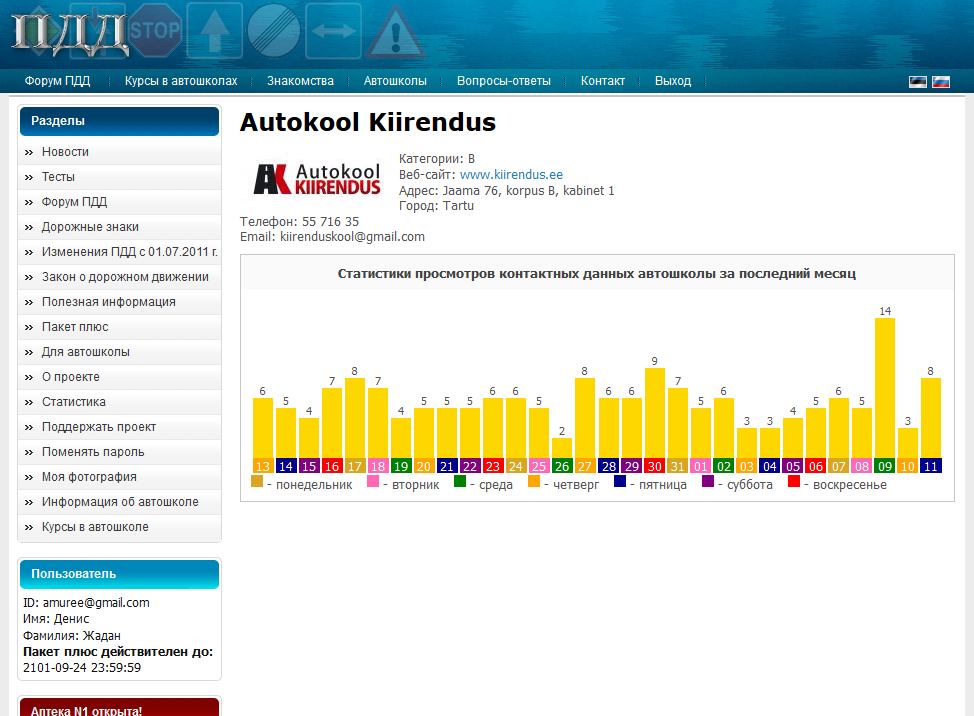
Task: Click the ПДД site logo
Action: click(70, 35)
